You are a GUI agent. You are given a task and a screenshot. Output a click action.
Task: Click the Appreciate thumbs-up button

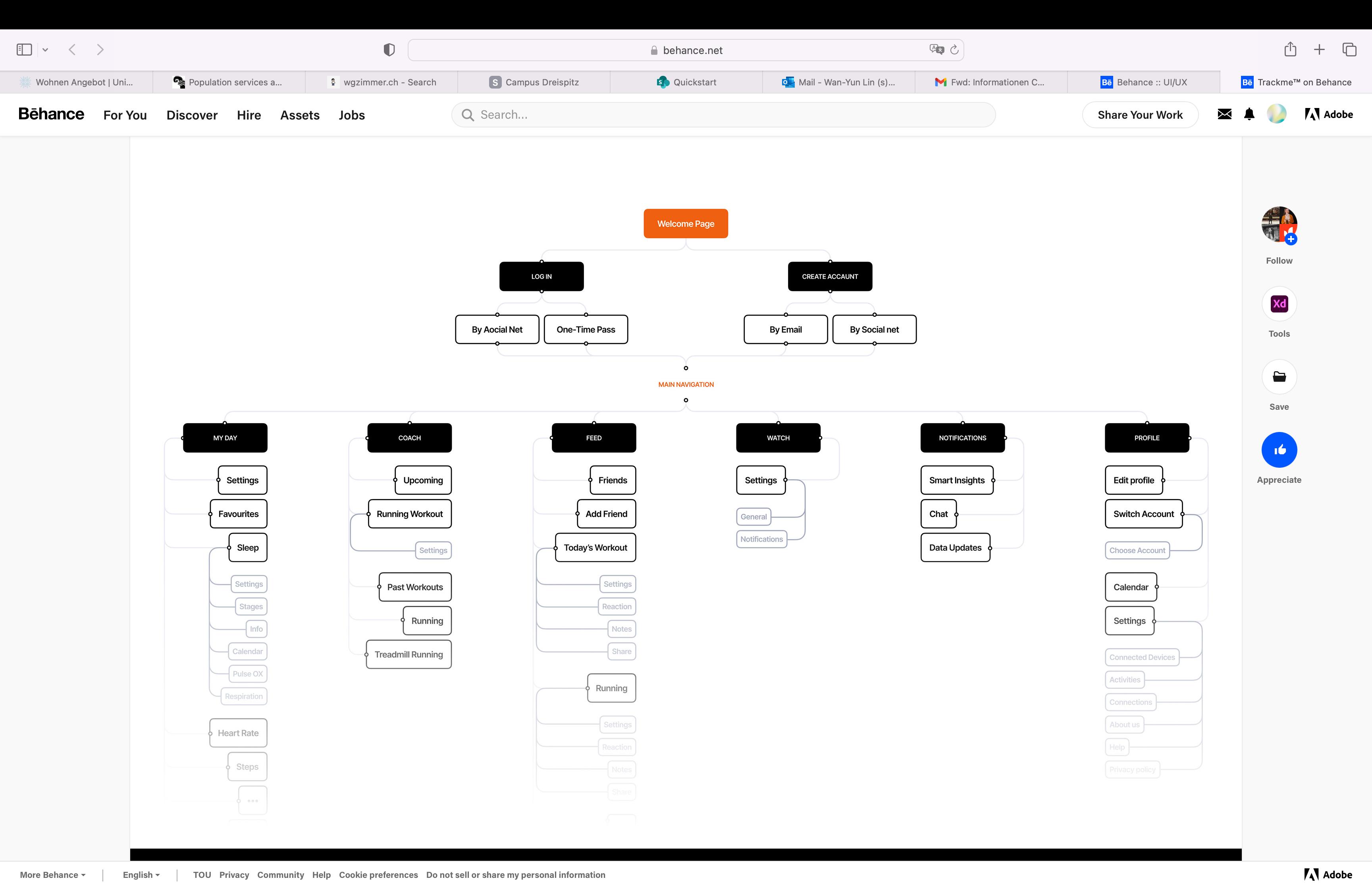(x=1279, y=450)
